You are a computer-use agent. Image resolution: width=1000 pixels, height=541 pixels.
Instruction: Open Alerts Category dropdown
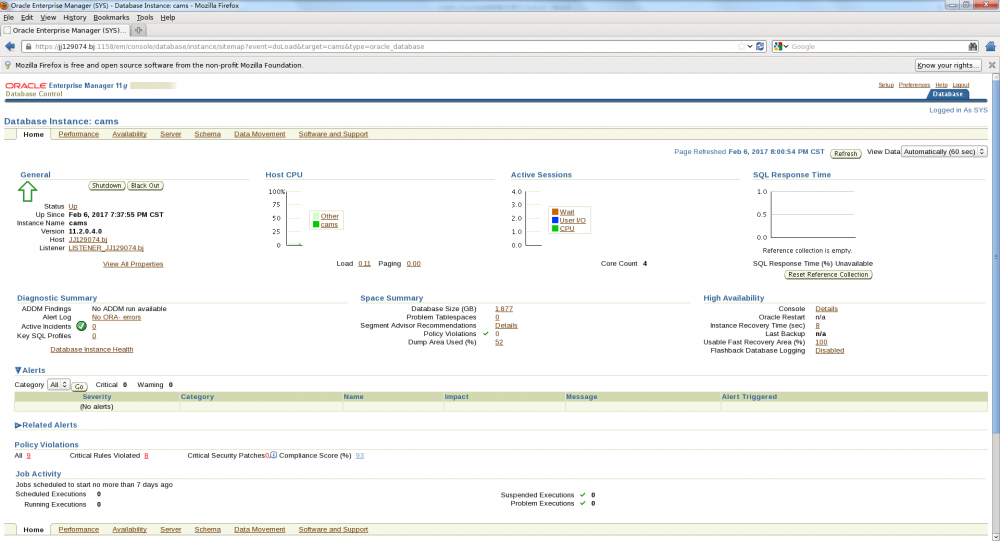tap(58, 384)
